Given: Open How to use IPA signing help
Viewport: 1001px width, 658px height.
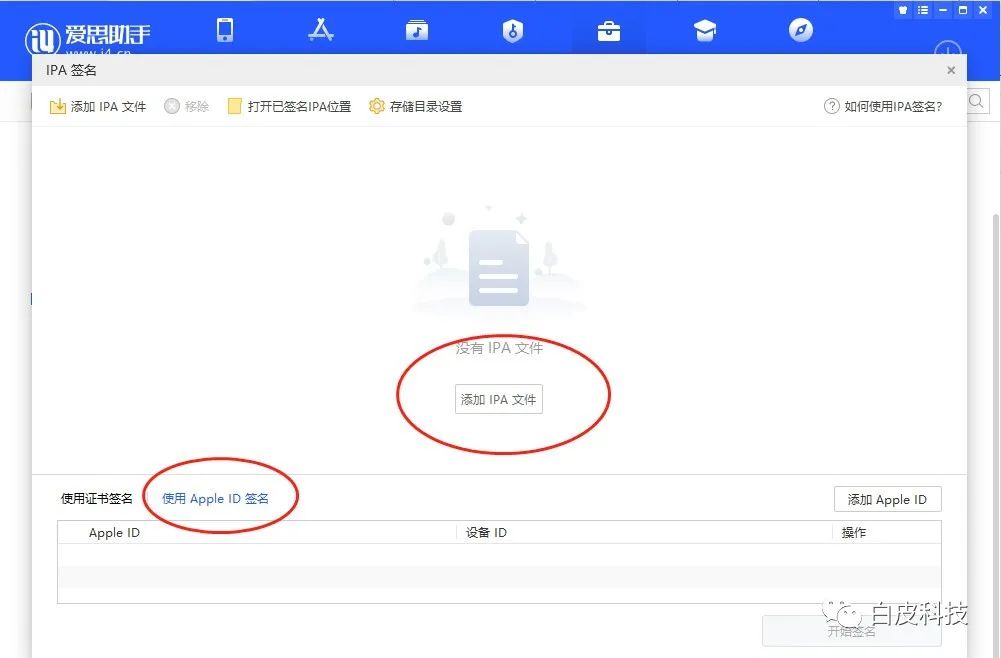Looking at the screenshot, I should [x=883, y=107].
